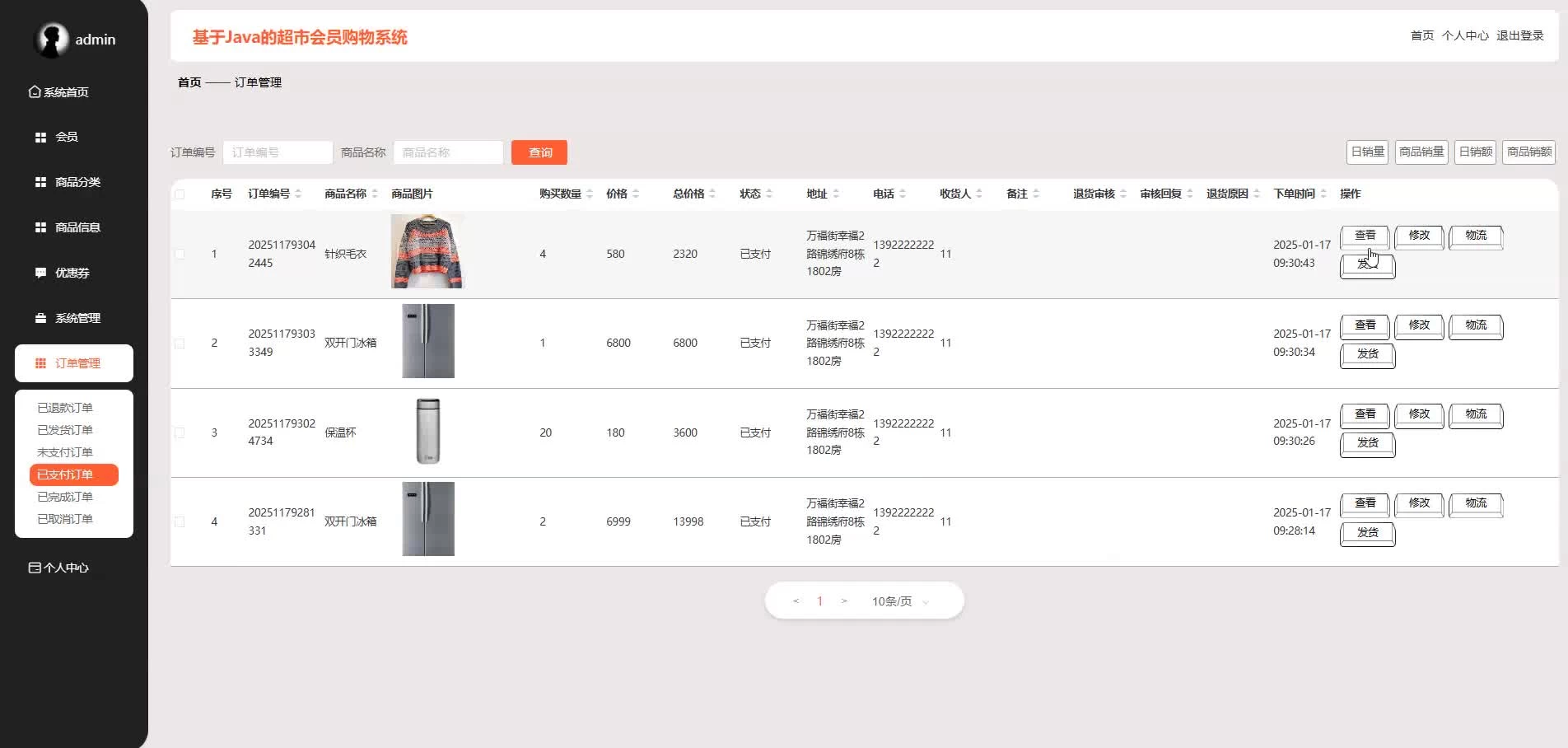Click the 商品信息 sidebar icon
Viewport: 1568px width, 748px height.
coord(40,227)
